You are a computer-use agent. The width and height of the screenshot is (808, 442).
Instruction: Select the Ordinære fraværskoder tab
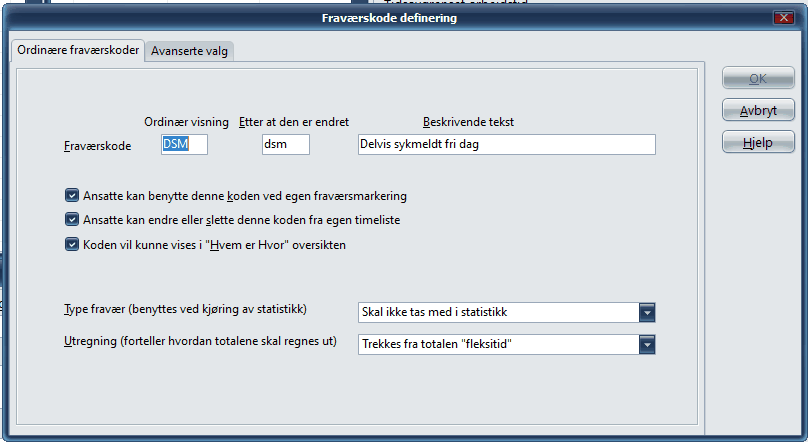point(75,50)
